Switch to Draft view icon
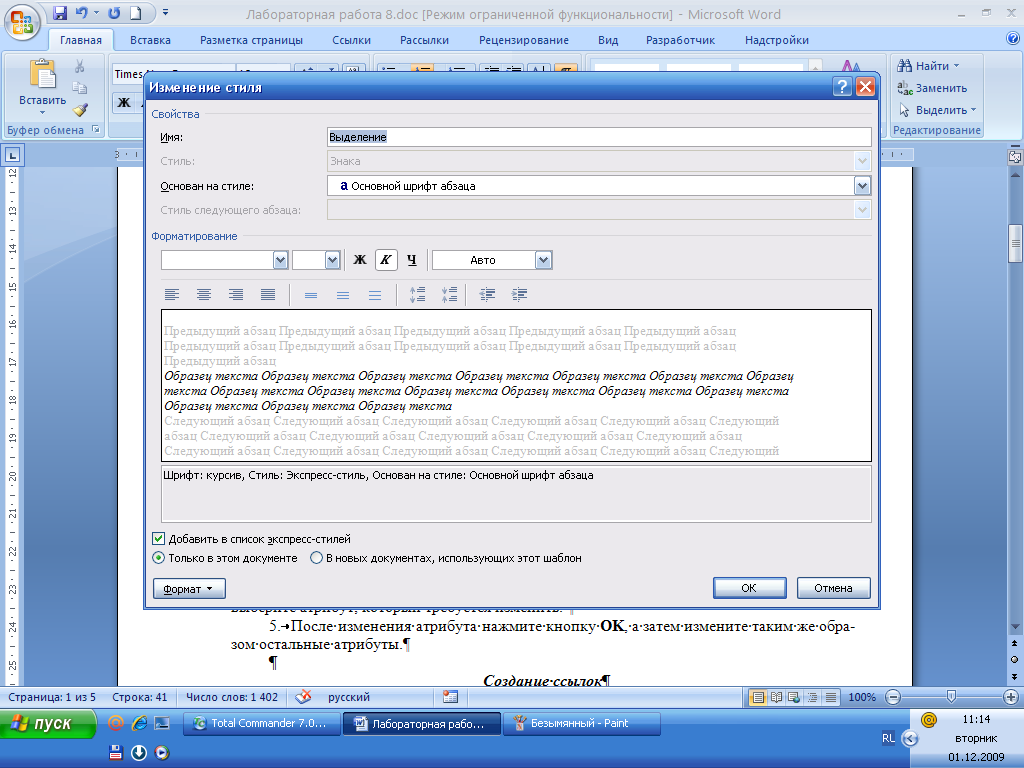The image size is (1024, 768). tap(831, 697)
